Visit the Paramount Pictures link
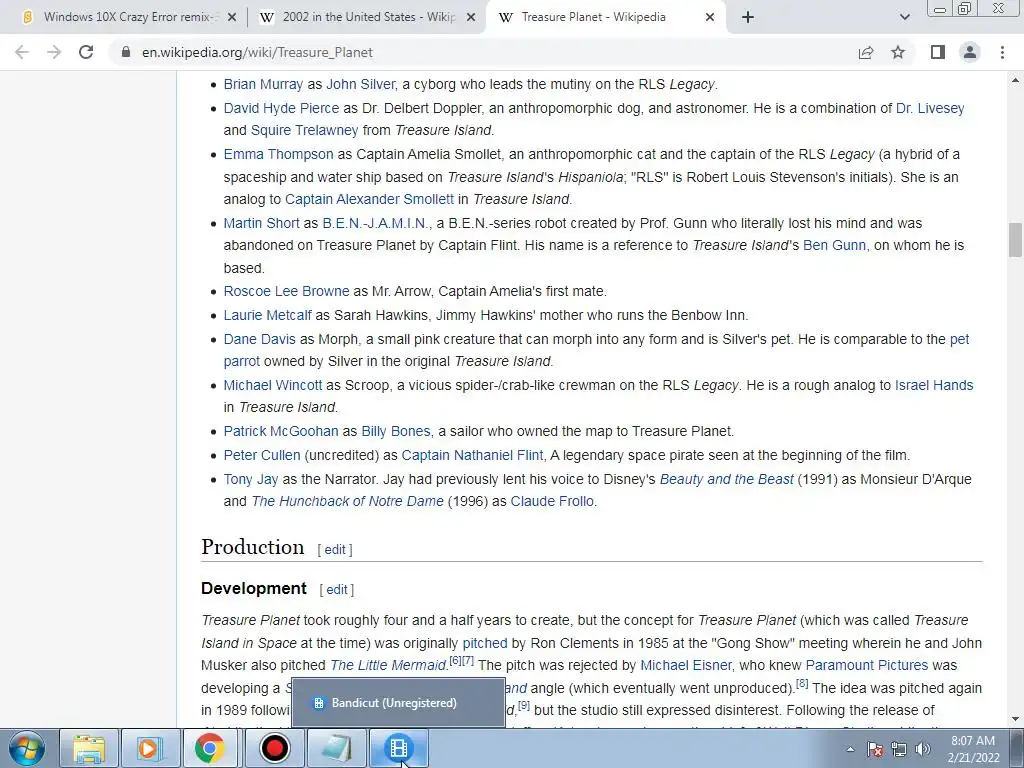This screenshot has width=1024, height=768. tap(867, 665)
